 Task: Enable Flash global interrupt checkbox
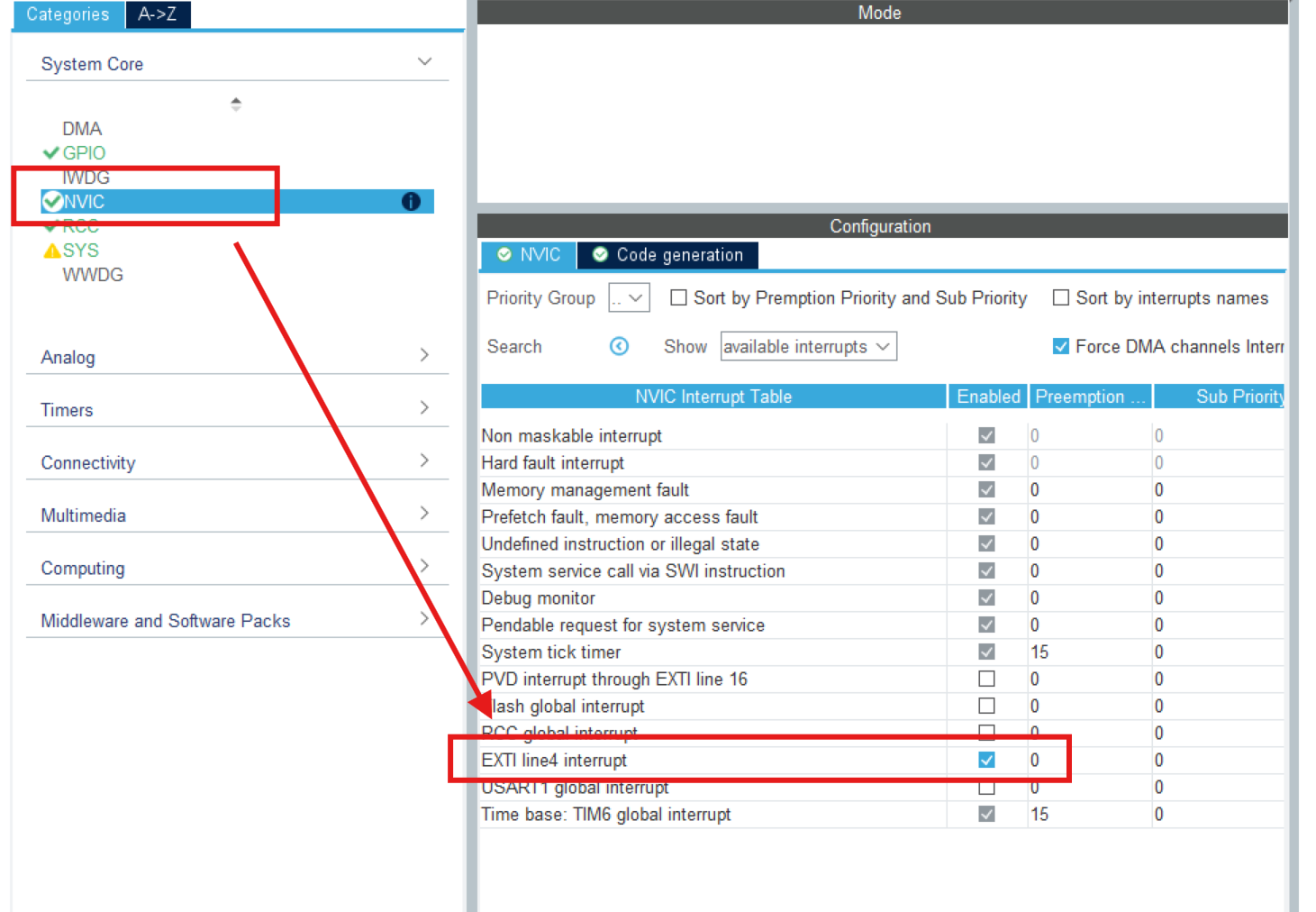987,706
